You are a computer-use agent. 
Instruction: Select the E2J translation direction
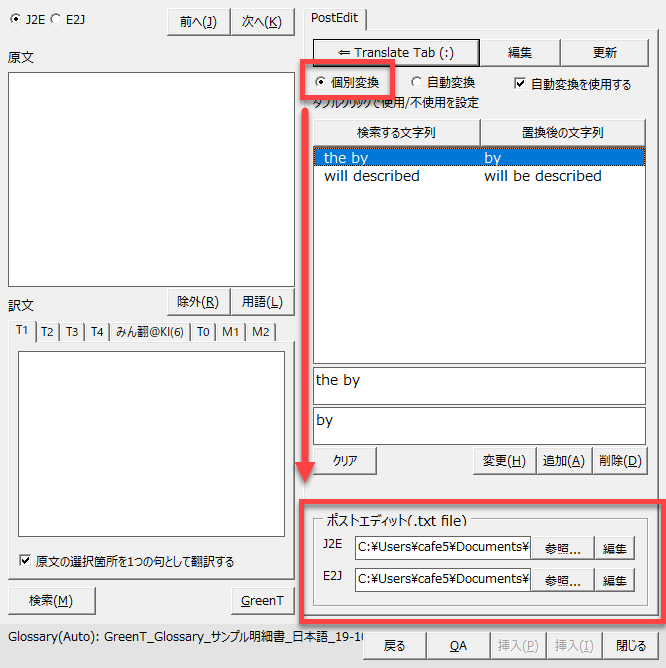click(x=56, y=19)
